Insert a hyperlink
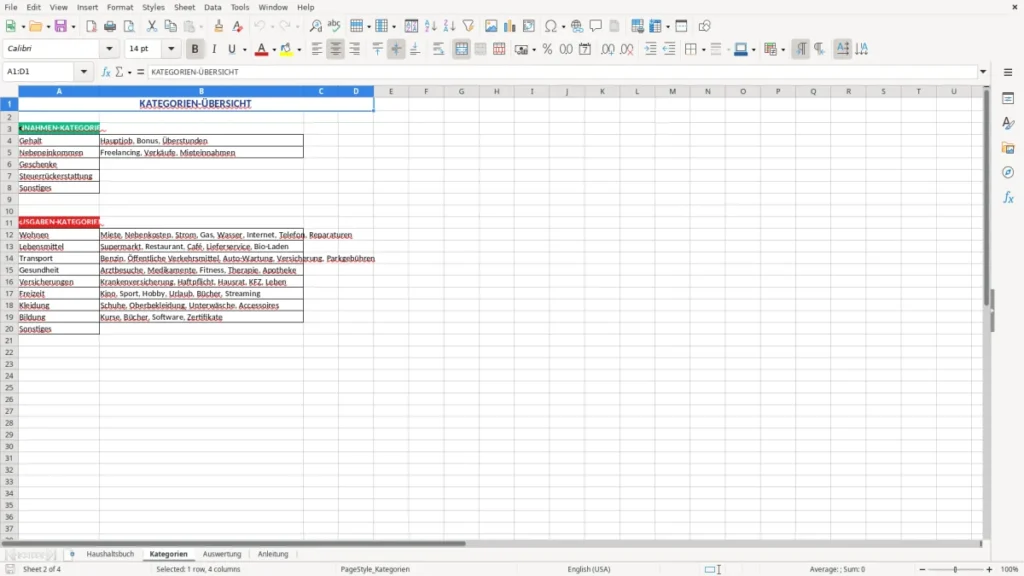1024x576 pixels. click(x=577, y=26)
